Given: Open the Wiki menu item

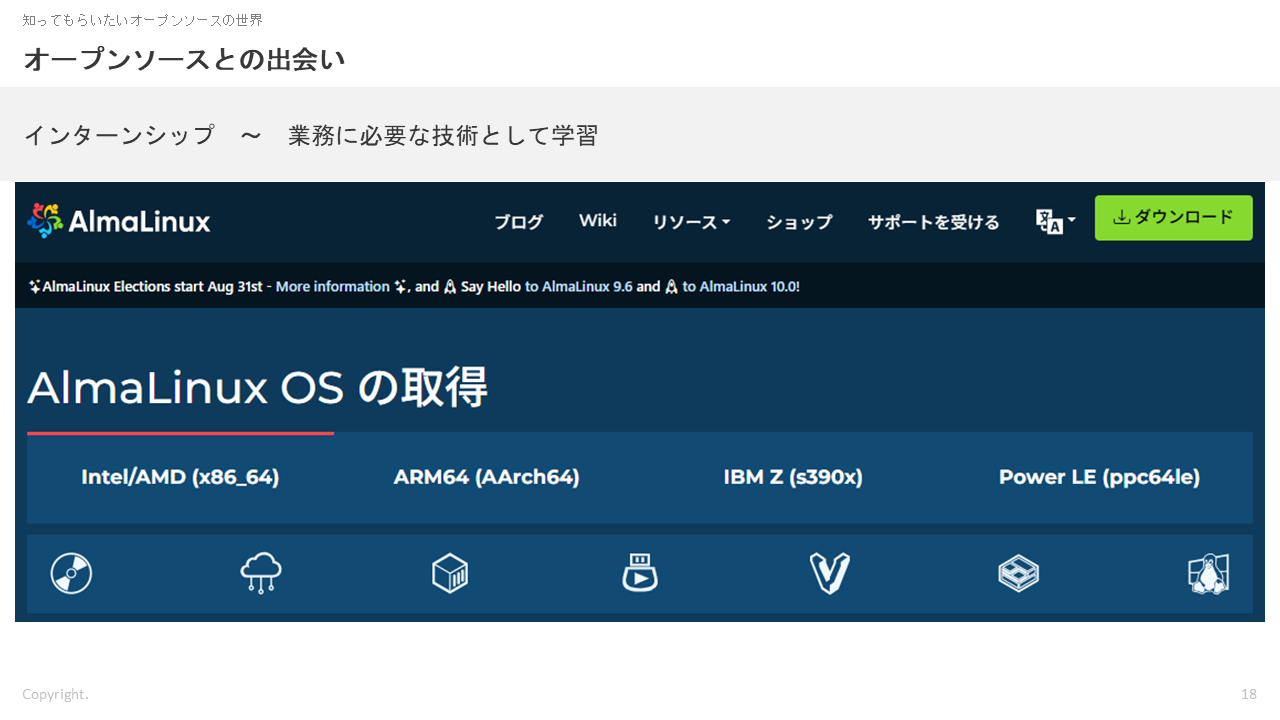Looking at the screenshot, I should click(598, 221).
